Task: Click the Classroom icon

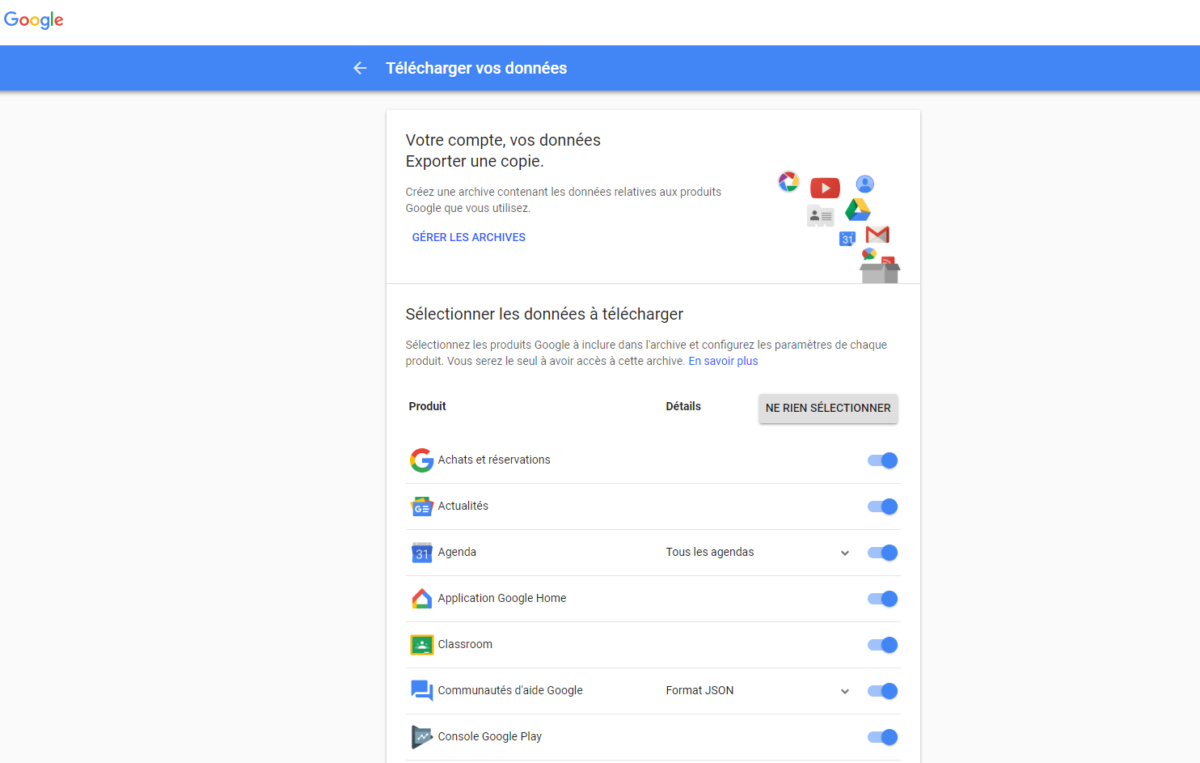Action: 421,644
